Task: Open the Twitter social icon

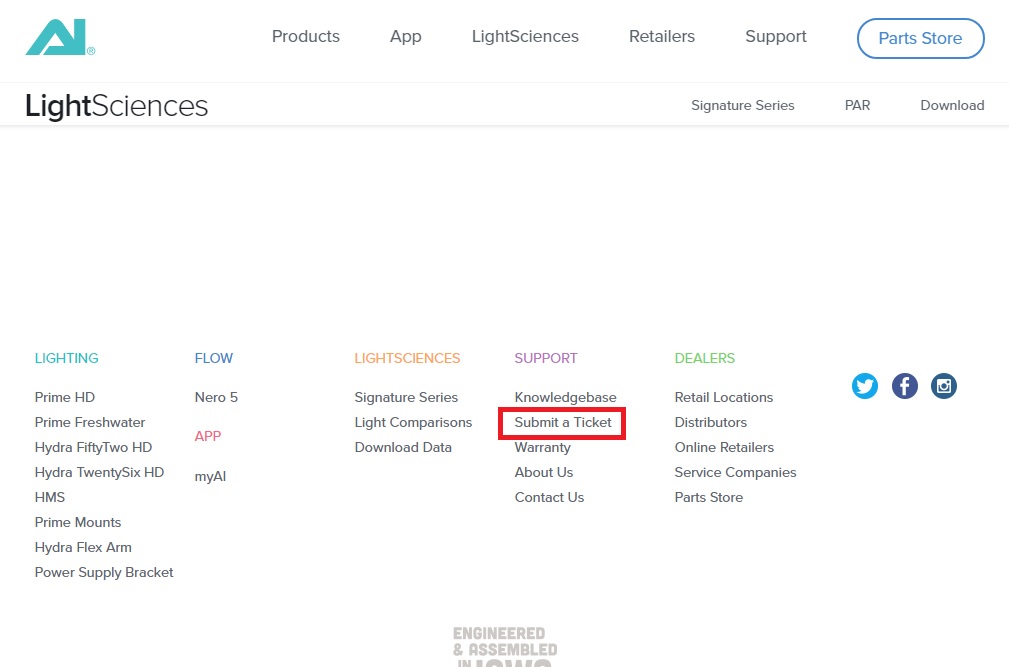Action: pos(865,386)
